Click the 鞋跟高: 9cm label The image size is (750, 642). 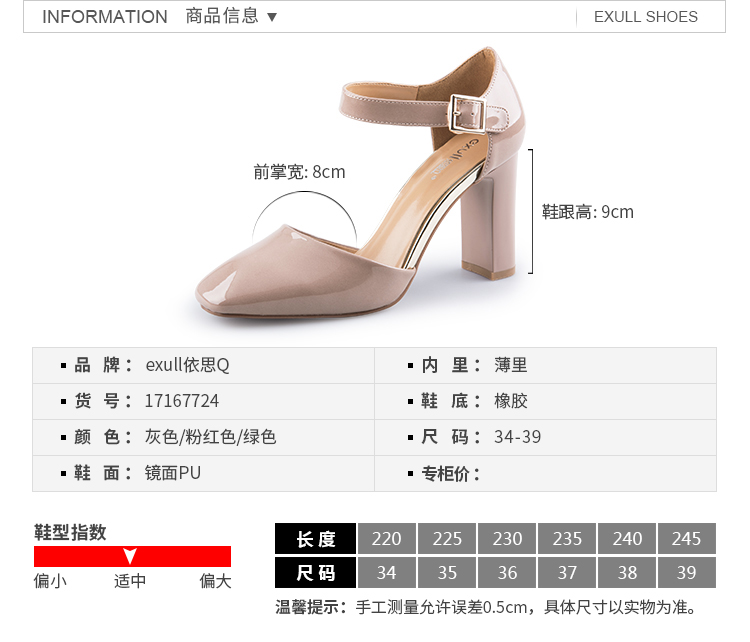[x=588, y=212]
